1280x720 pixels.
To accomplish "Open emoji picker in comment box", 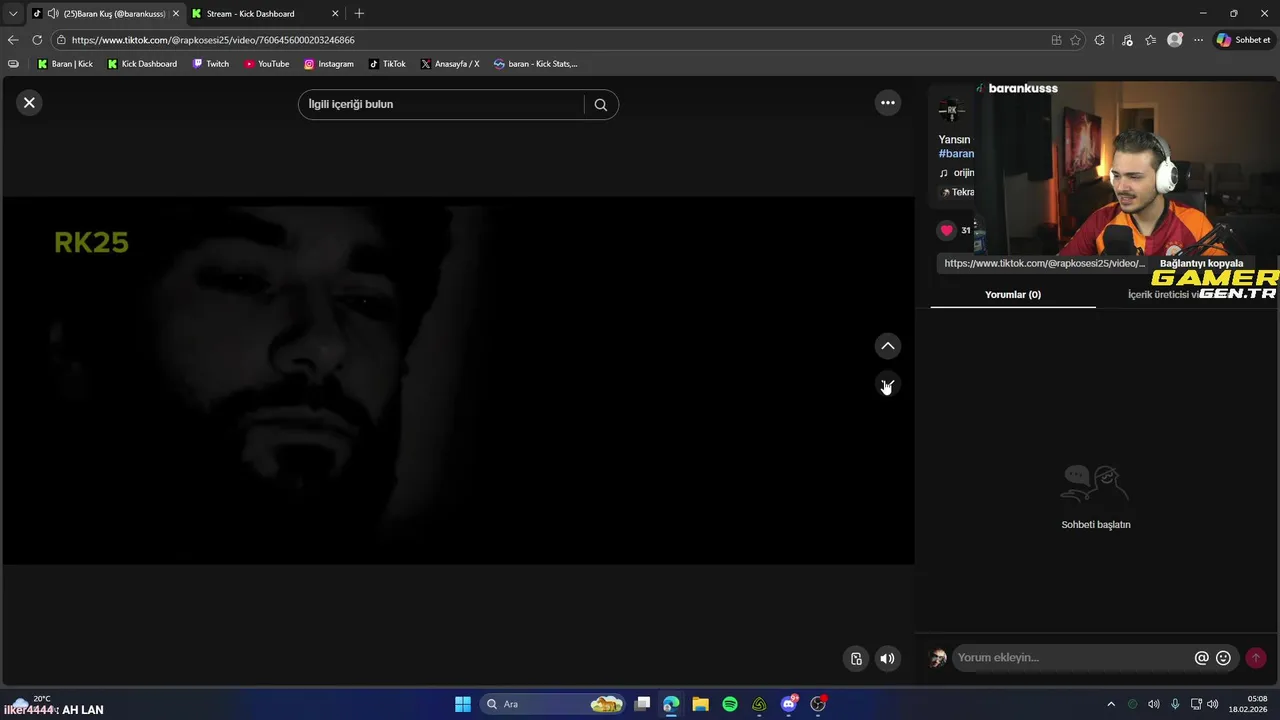I will (x=1223, y=658).
